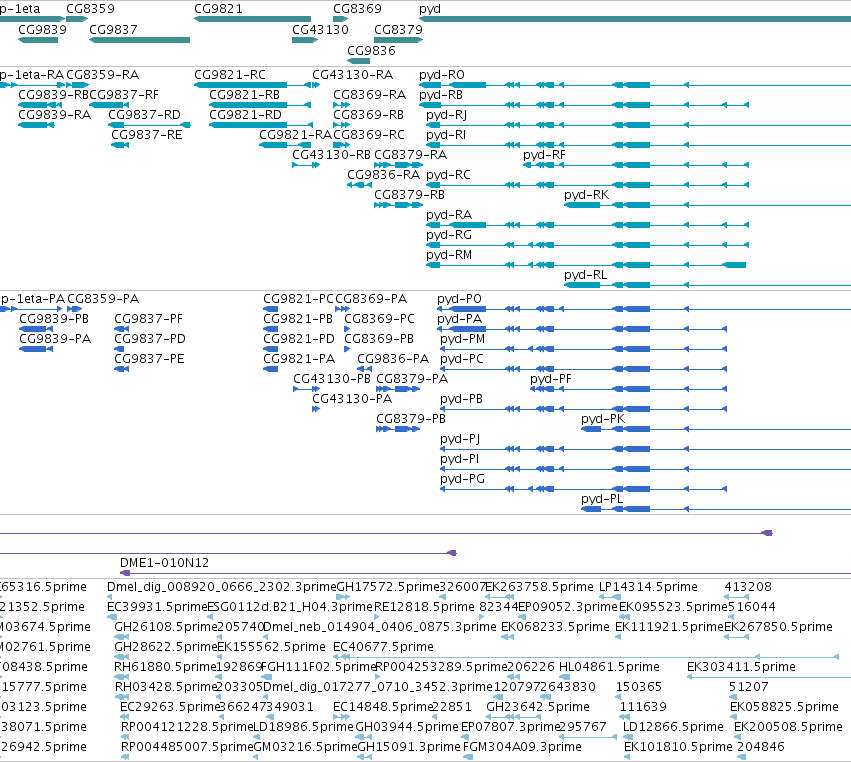Click EST label EK058825.5prime

[x=784, y=707]
